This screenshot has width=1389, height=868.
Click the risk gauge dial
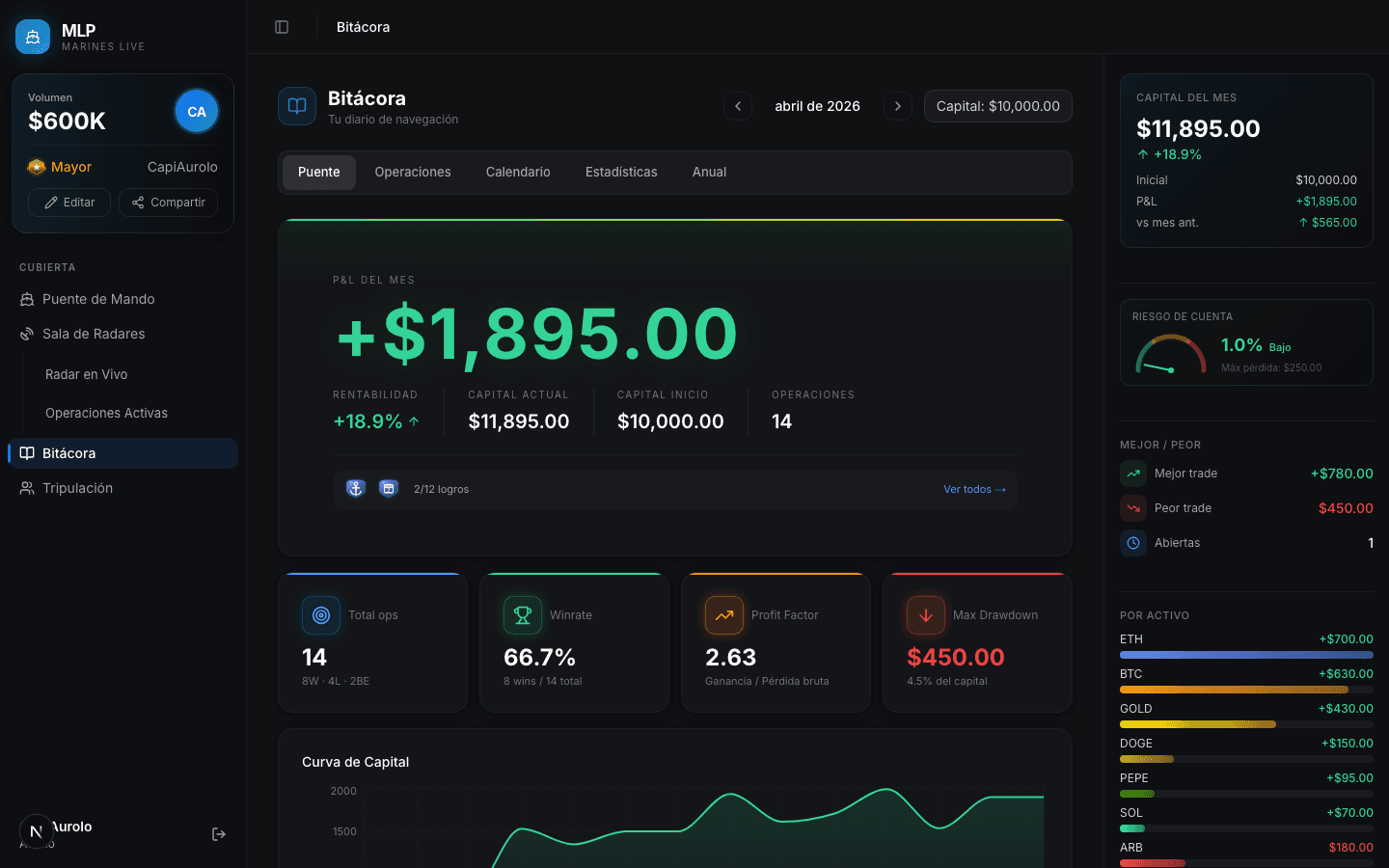click(x=1171, y=353)
